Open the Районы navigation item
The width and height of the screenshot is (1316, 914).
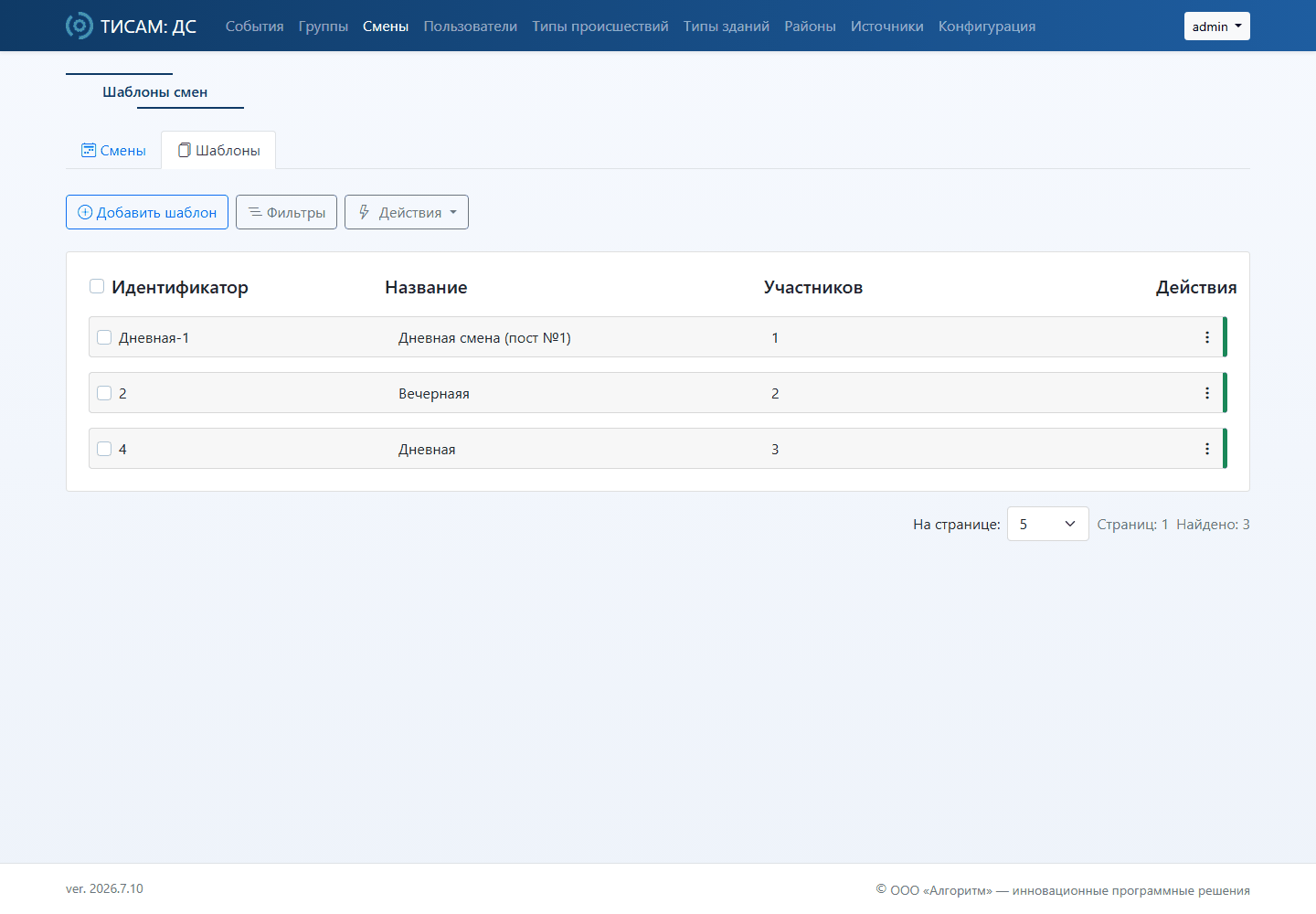pyautogui.click(x=810, y=27)
